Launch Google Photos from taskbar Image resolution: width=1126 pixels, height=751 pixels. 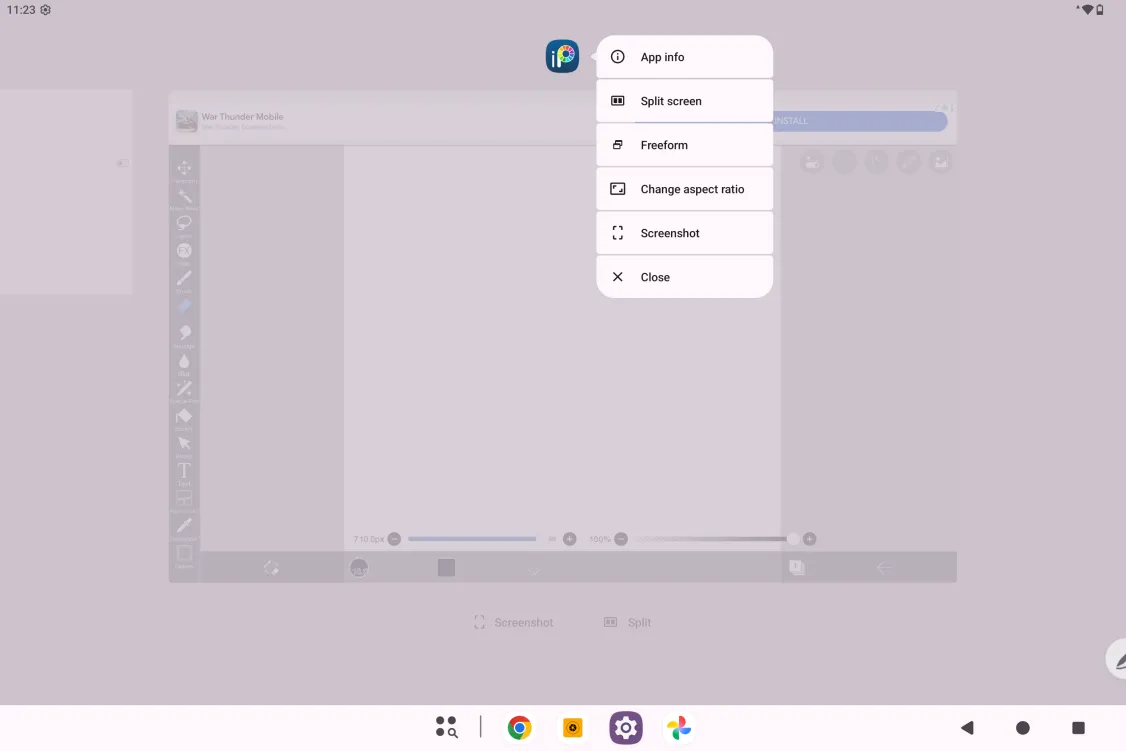pos(679,727)
